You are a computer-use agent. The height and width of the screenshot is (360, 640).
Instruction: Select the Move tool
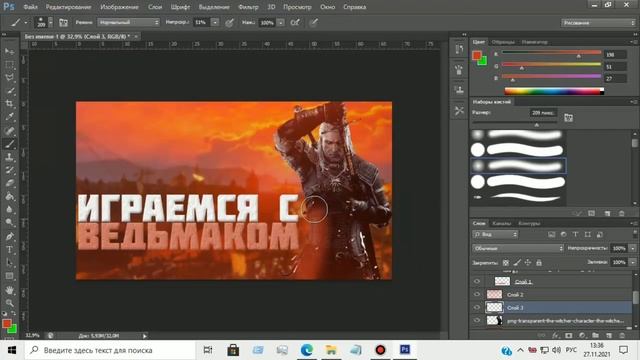9,51
